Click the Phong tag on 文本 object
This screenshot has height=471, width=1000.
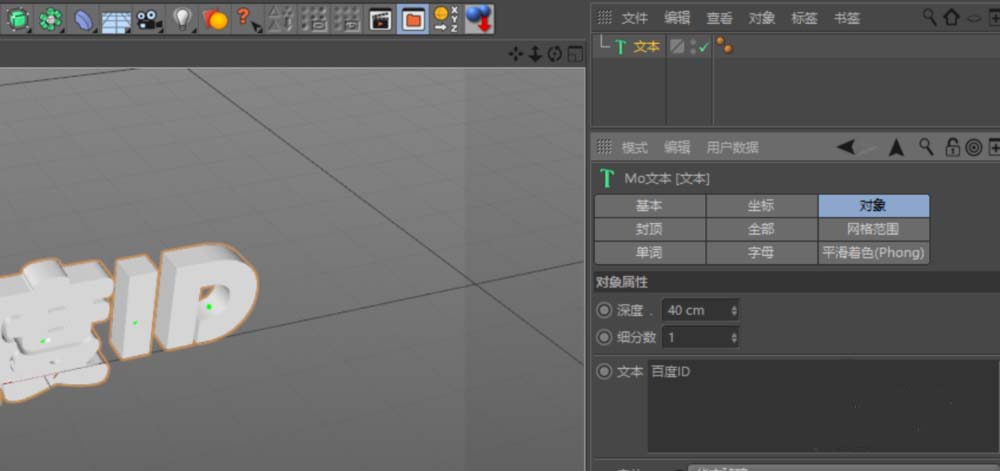click(724, 46)
